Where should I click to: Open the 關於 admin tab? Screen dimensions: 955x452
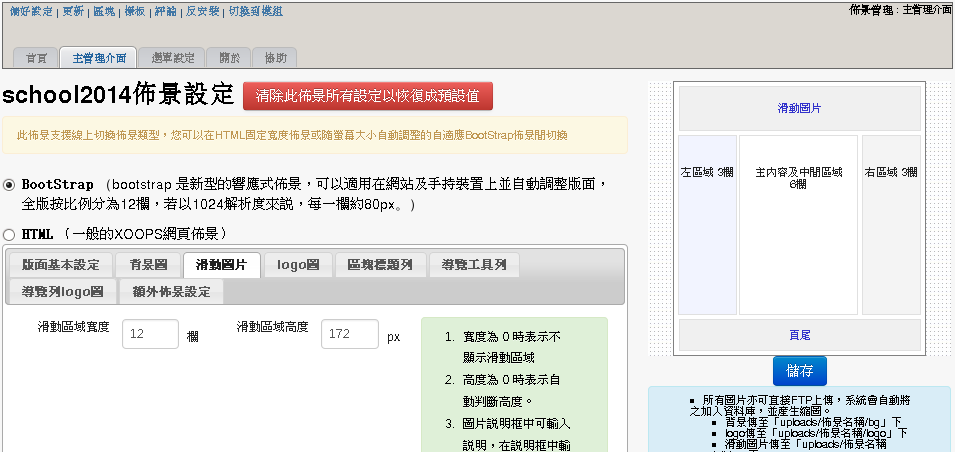point(229,58)
